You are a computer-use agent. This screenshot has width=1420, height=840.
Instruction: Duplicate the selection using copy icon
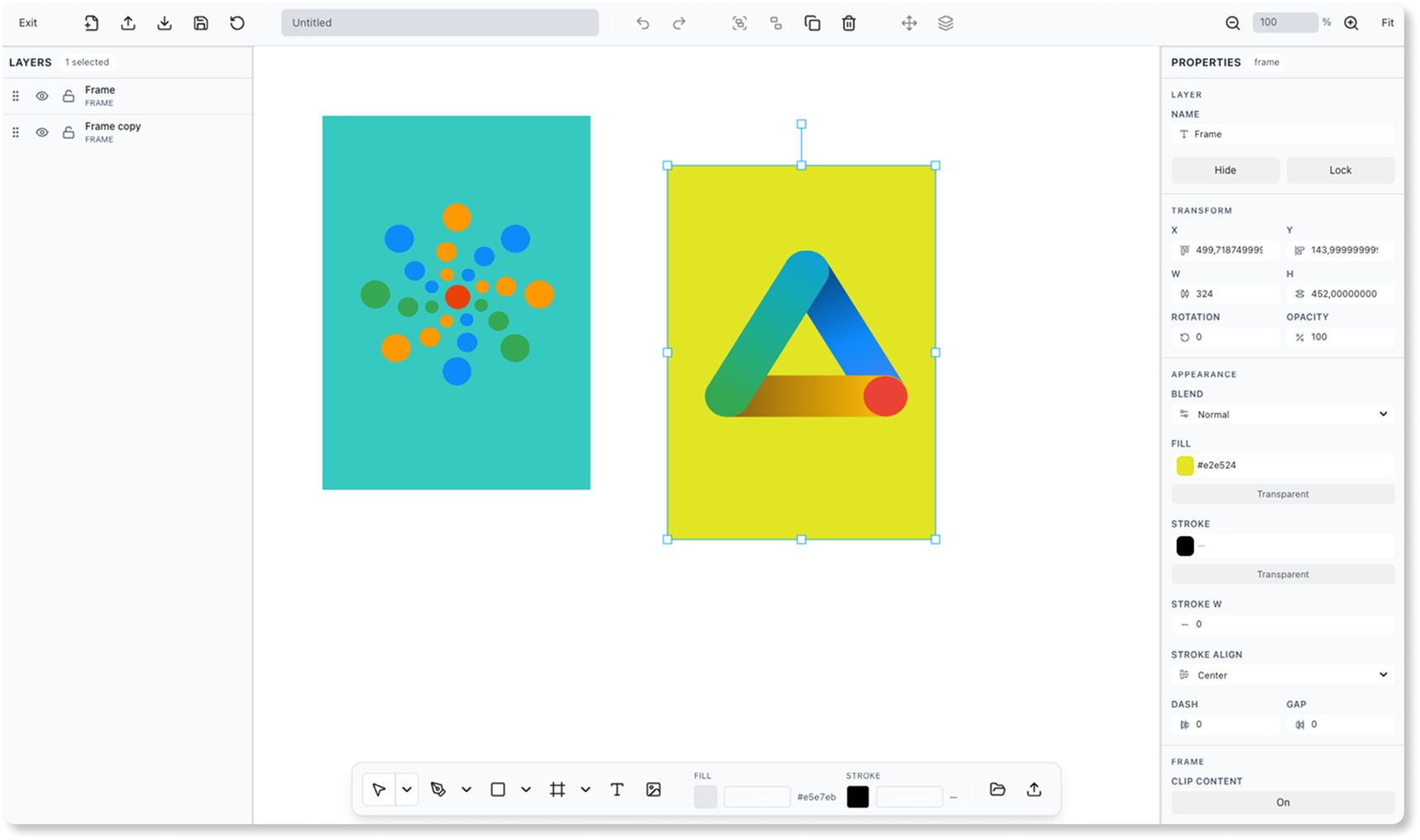(812, 22)
